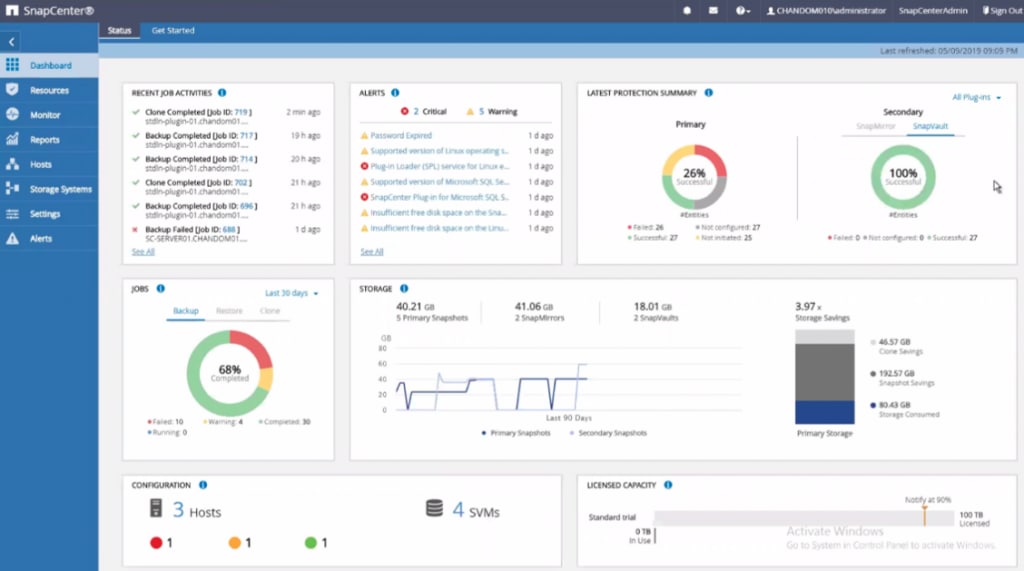1024x571 pixels.
Task: Collapse the left navigation sidebar arrow
Action: point(11,42)
